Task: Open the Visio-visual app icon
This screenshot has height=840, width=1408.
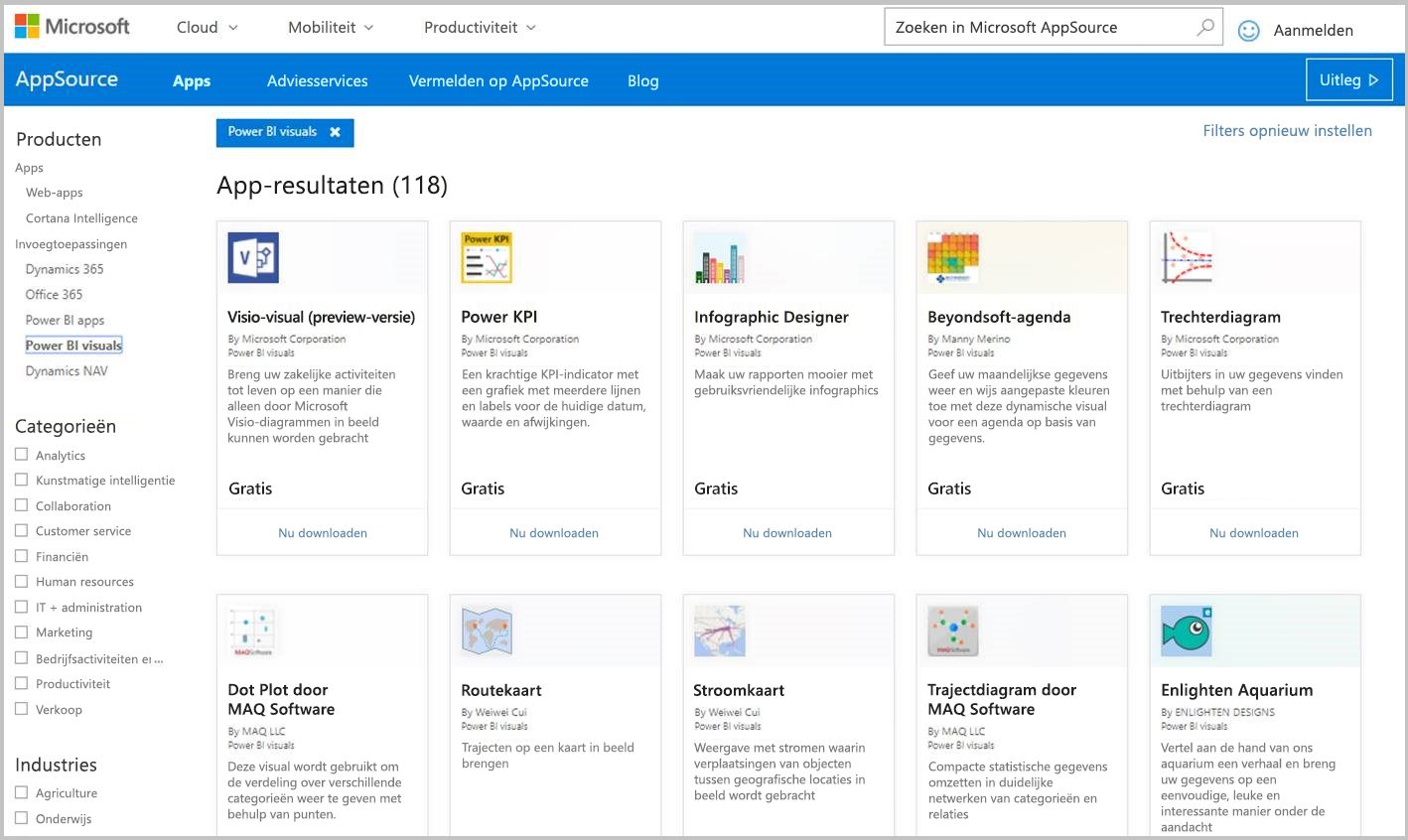Action: pyautogui.click(x=251, y=256)
